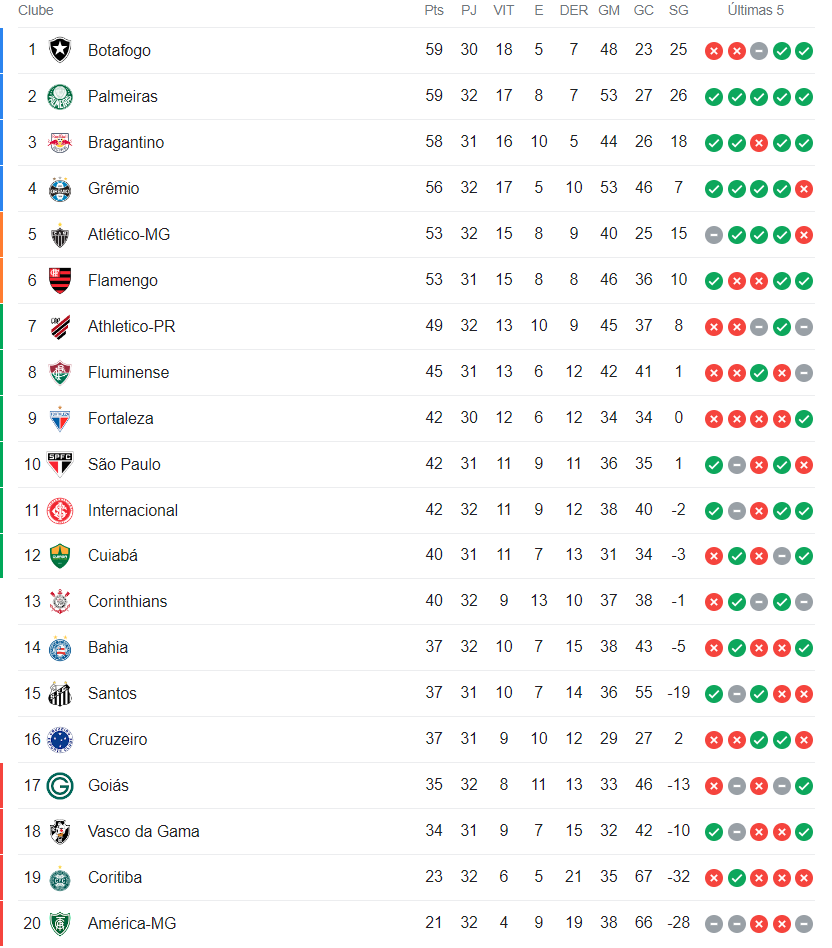The image size is (832, 948).
Task: Open the Athletico-PR team link
Action: click(131, 326)
